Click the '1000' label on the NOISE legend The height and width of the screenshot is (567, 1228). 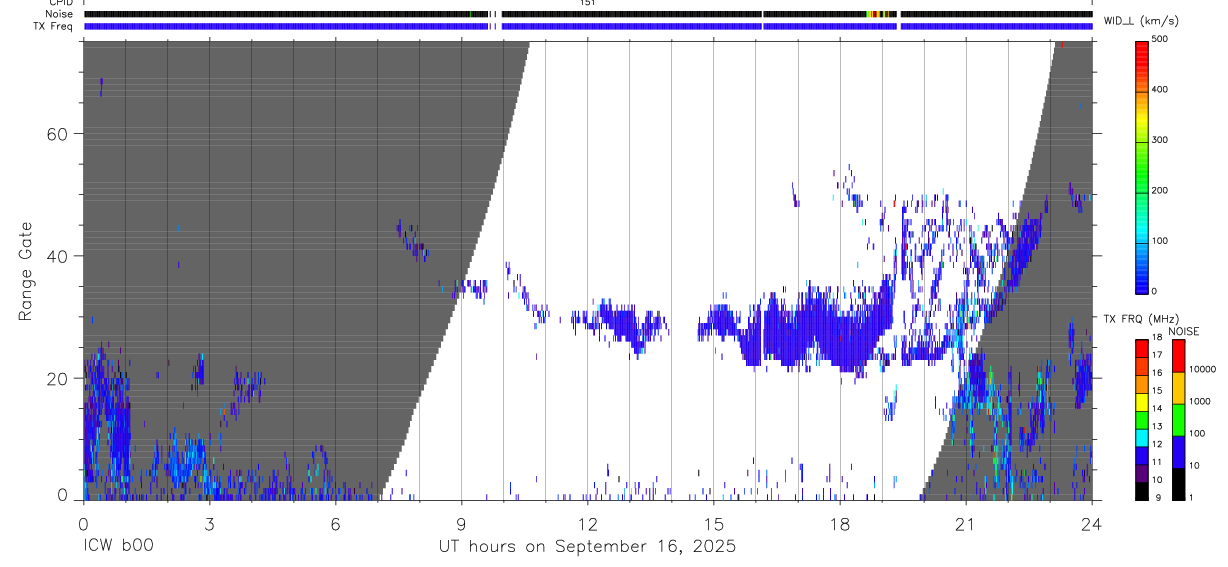1200,401
